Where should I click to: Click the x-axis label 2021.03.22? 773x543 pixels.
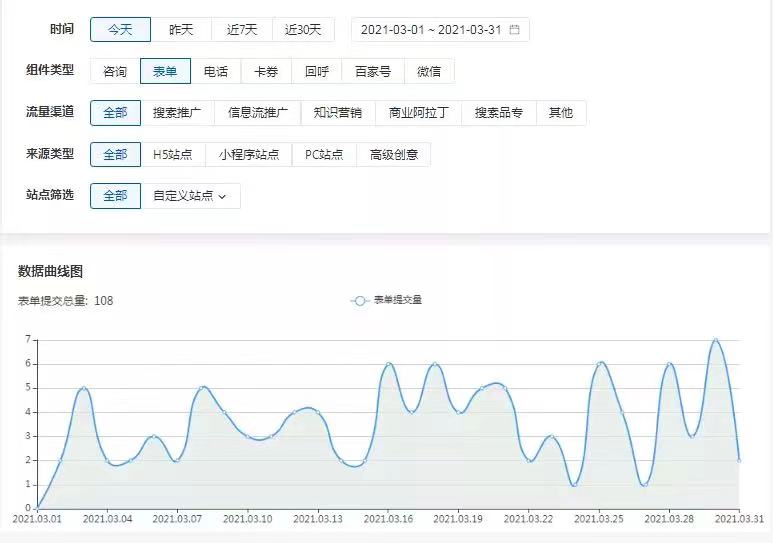pyautogui.click(x=528, y=519)
